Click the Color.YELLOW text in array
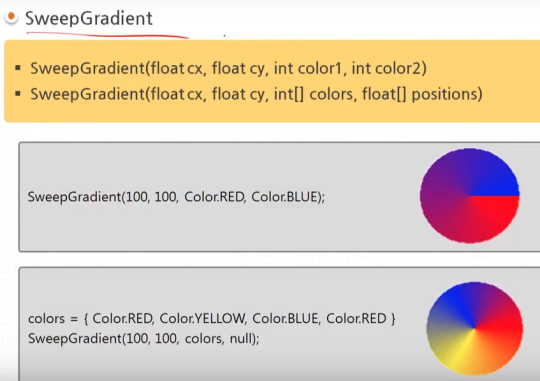Screen dimensions: 540x381 tap(203, 319)
